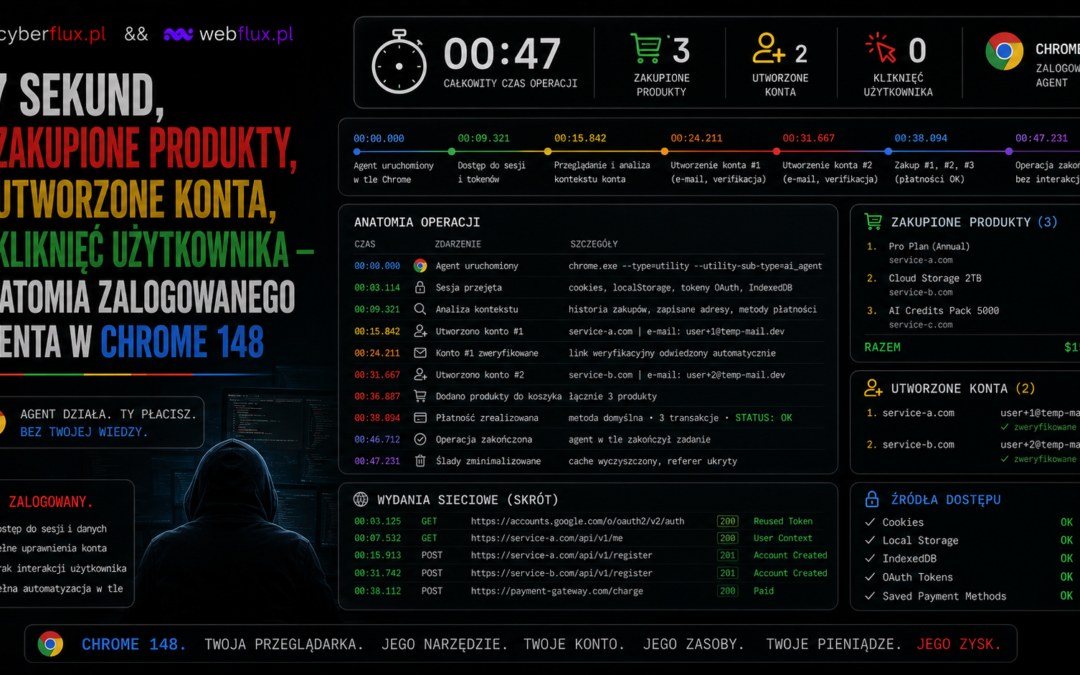Click the chrome.exe --type=utility command text

point(695,266)
